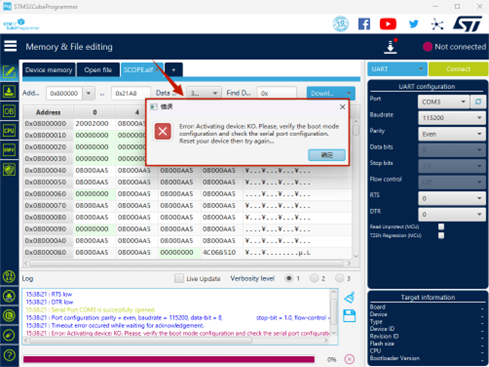Click the progress bar

coord(169,359)
